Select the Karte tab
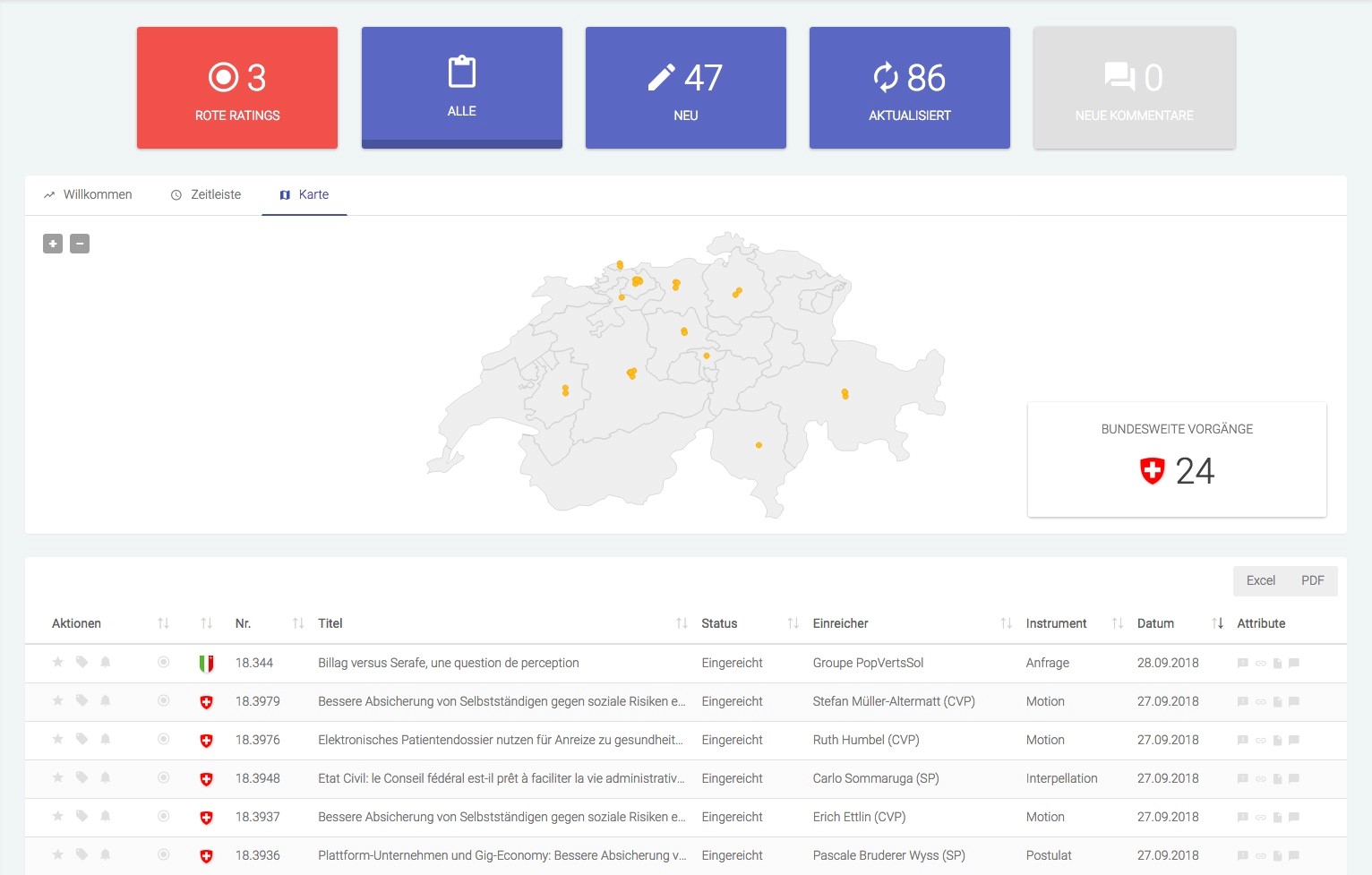Screen dimensions: 1372x875 304,194
